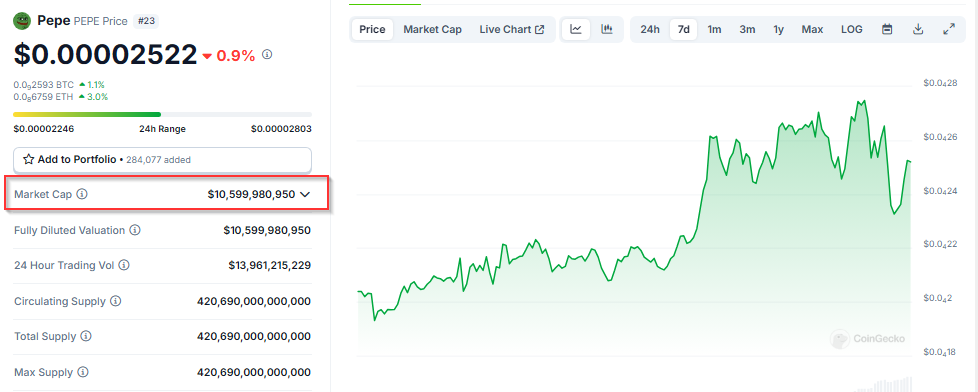The width and height of the screenshot is (978, 392).
Task: Switch to line chart view icon
Action: pos(576,29)
